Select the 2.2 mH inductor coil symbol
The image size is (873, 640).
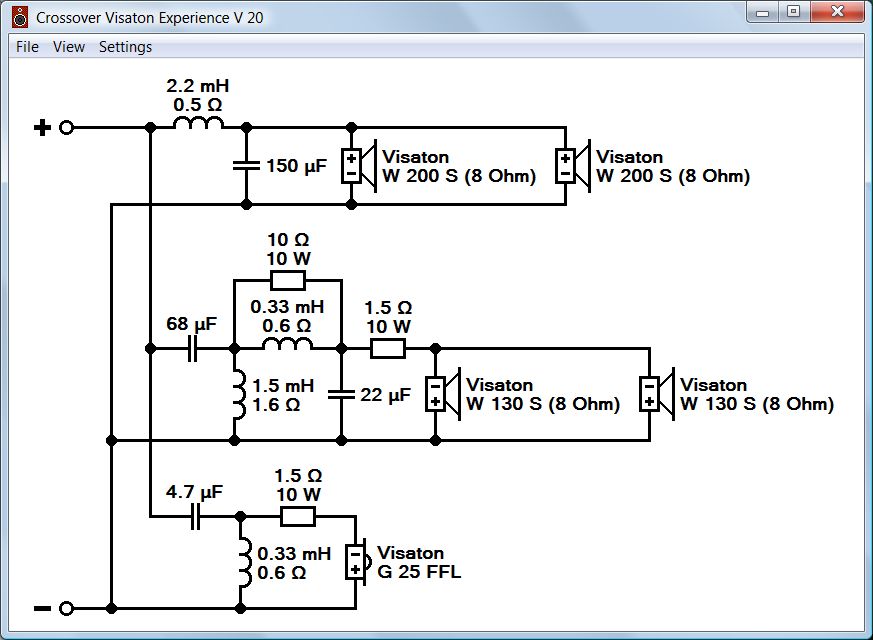click(x=198, y=124)
